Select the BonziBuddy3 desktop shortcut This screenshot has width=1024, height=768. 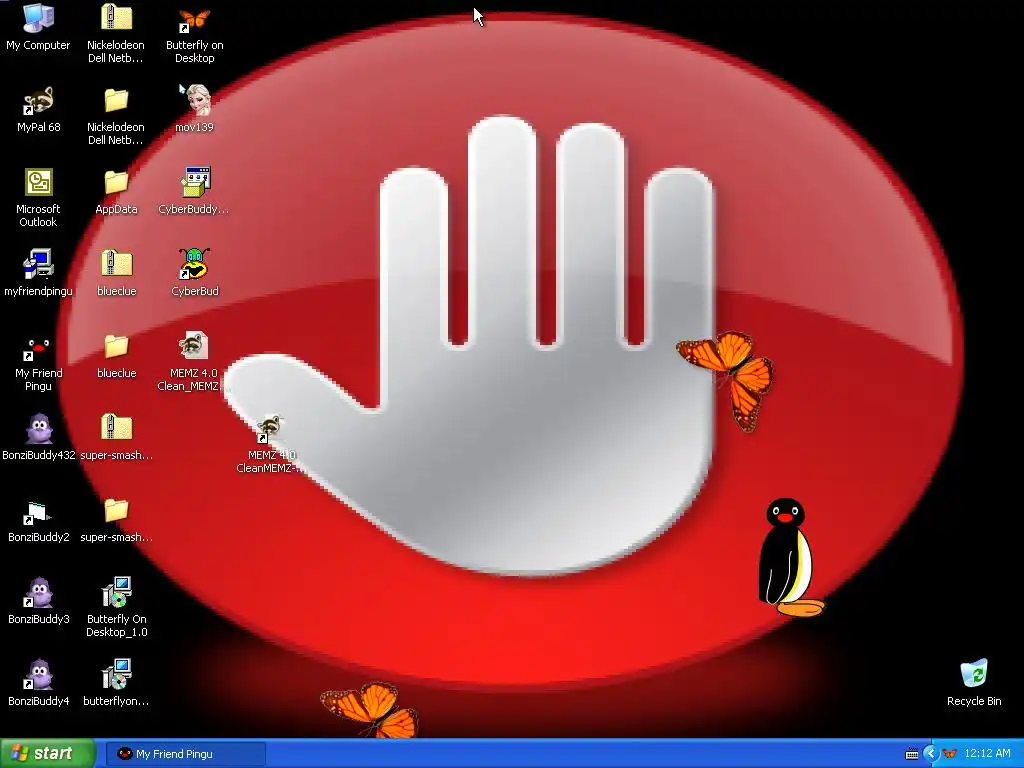click(x=39, y=601)
